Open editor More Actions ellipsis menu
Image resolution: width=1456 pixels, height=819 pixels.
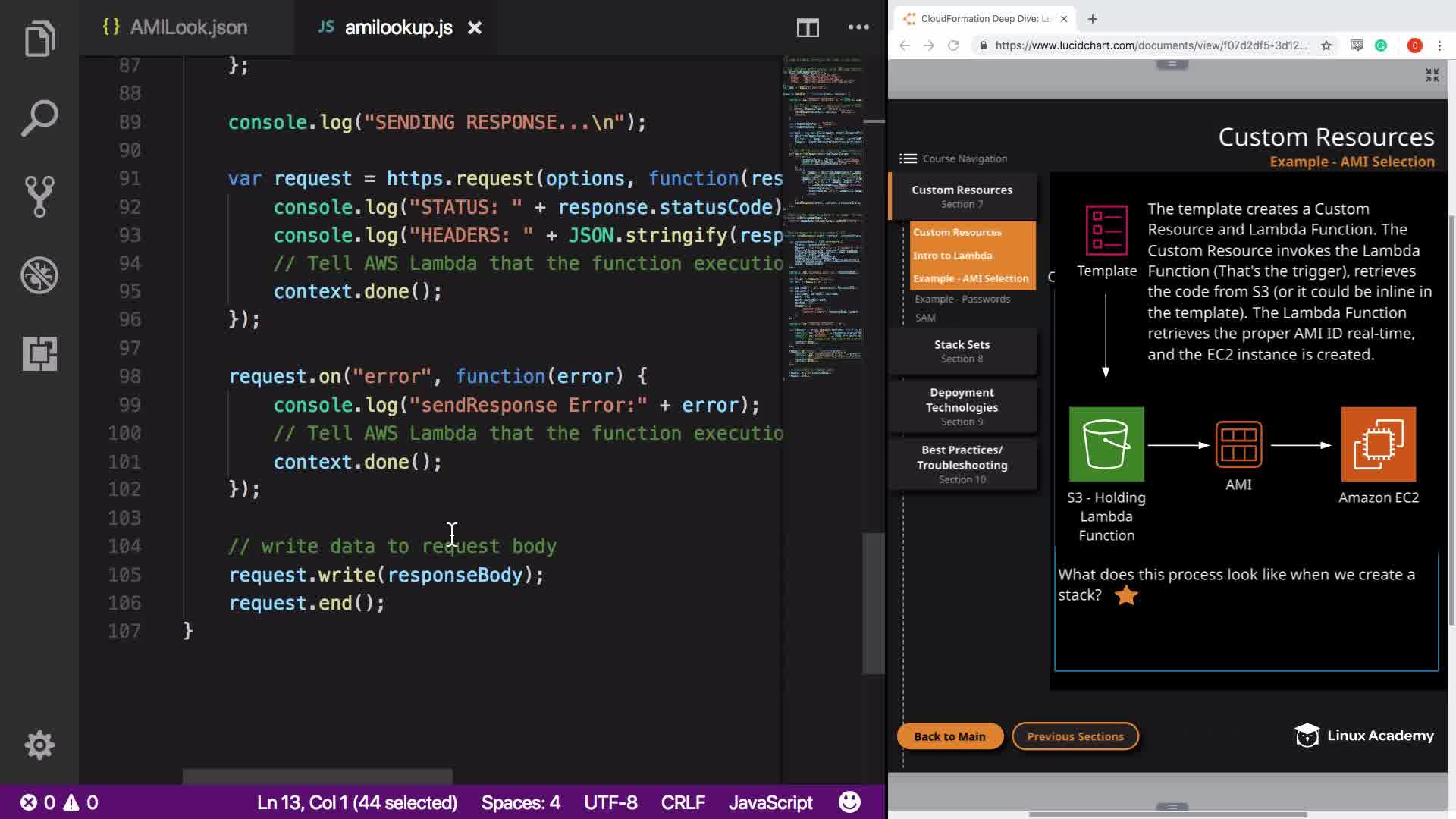[858, 27]
